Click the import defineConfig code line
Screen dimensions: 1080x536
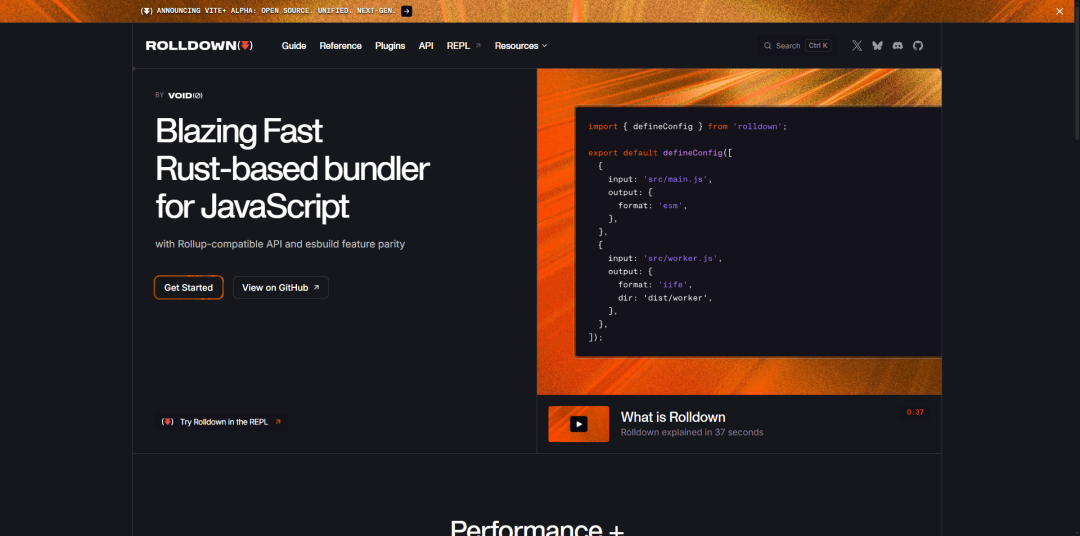pyautogui.click(x=687, y=127)
